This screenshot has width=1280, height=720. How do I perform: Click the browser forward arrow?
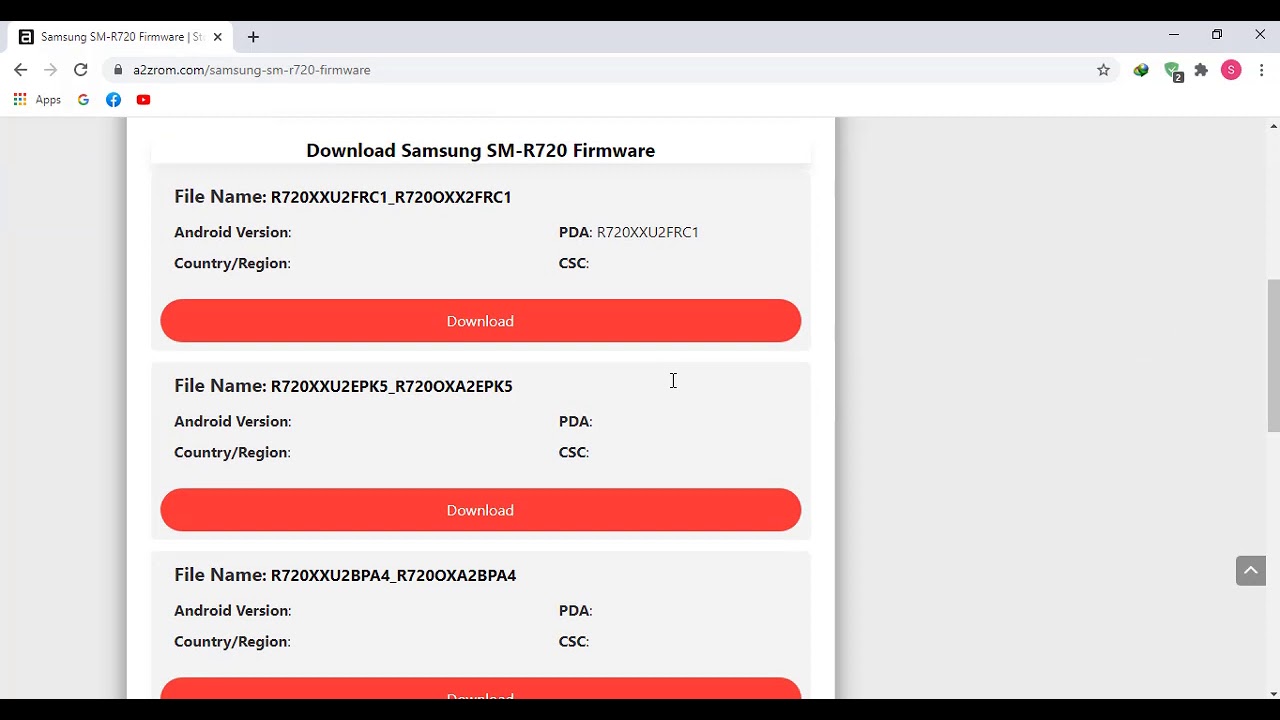pos(50,70)
